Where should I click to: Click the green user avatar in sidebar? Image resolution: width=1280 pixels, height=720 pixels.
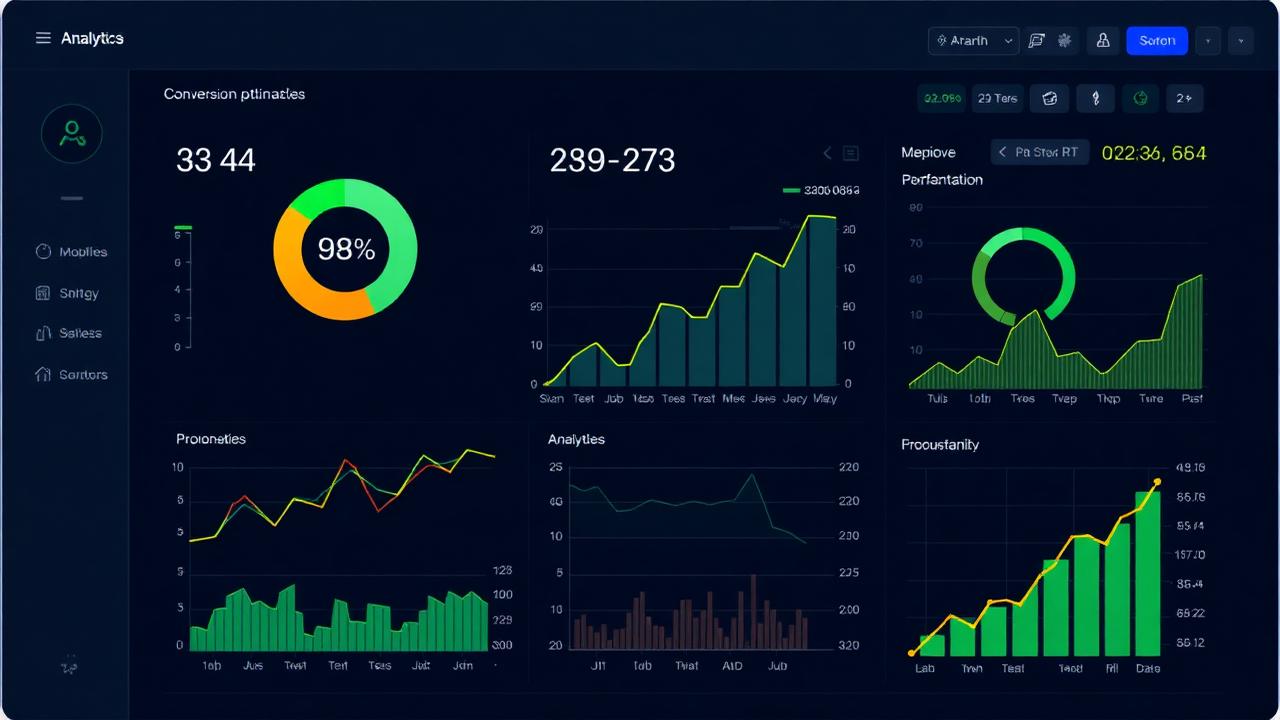[71, 133]
